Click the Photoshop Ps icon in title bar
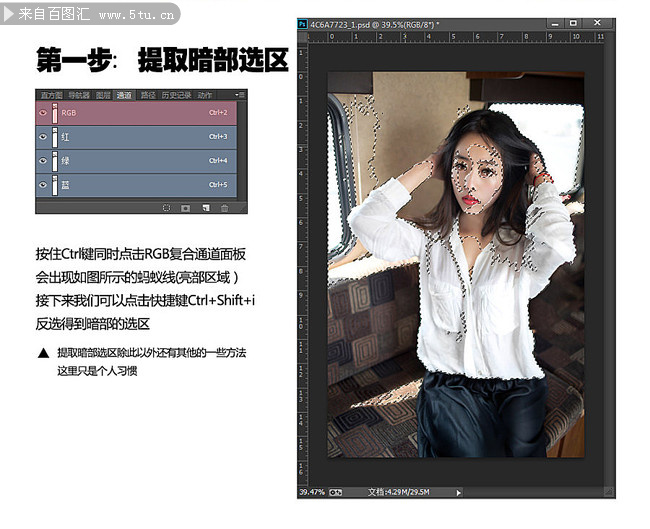The width and height of the screenshot is (650, 529). [303, 22]
